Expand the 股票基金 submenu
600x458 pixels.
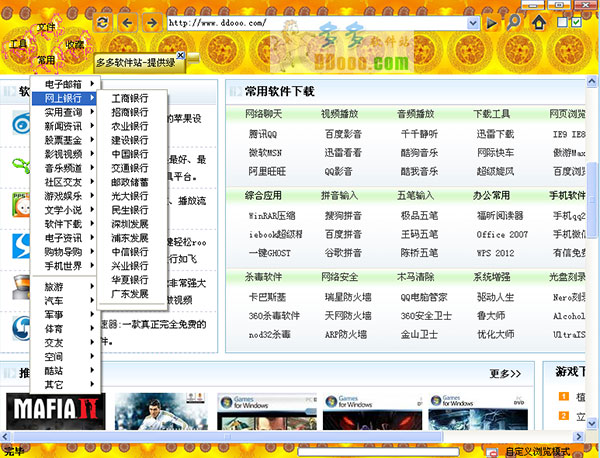tap(65, 140)
